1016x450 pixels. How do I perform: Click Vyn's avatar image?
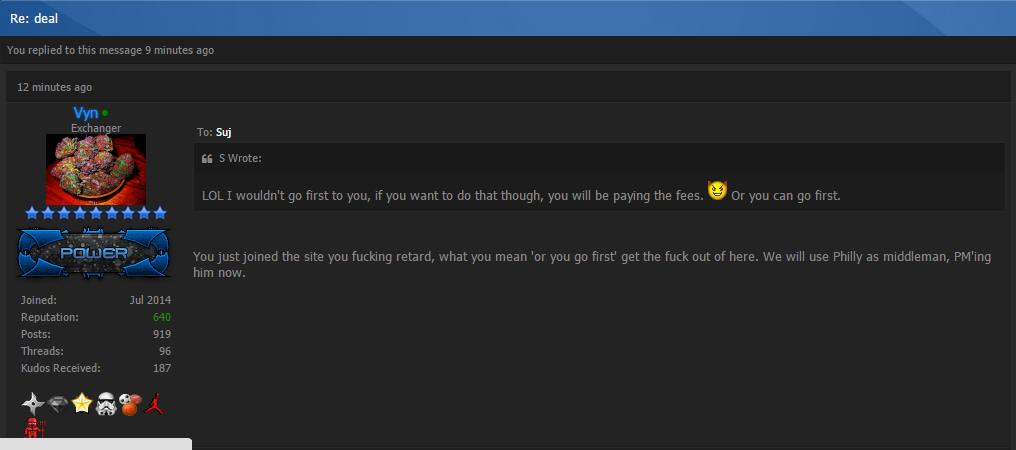tap(96, 169)
